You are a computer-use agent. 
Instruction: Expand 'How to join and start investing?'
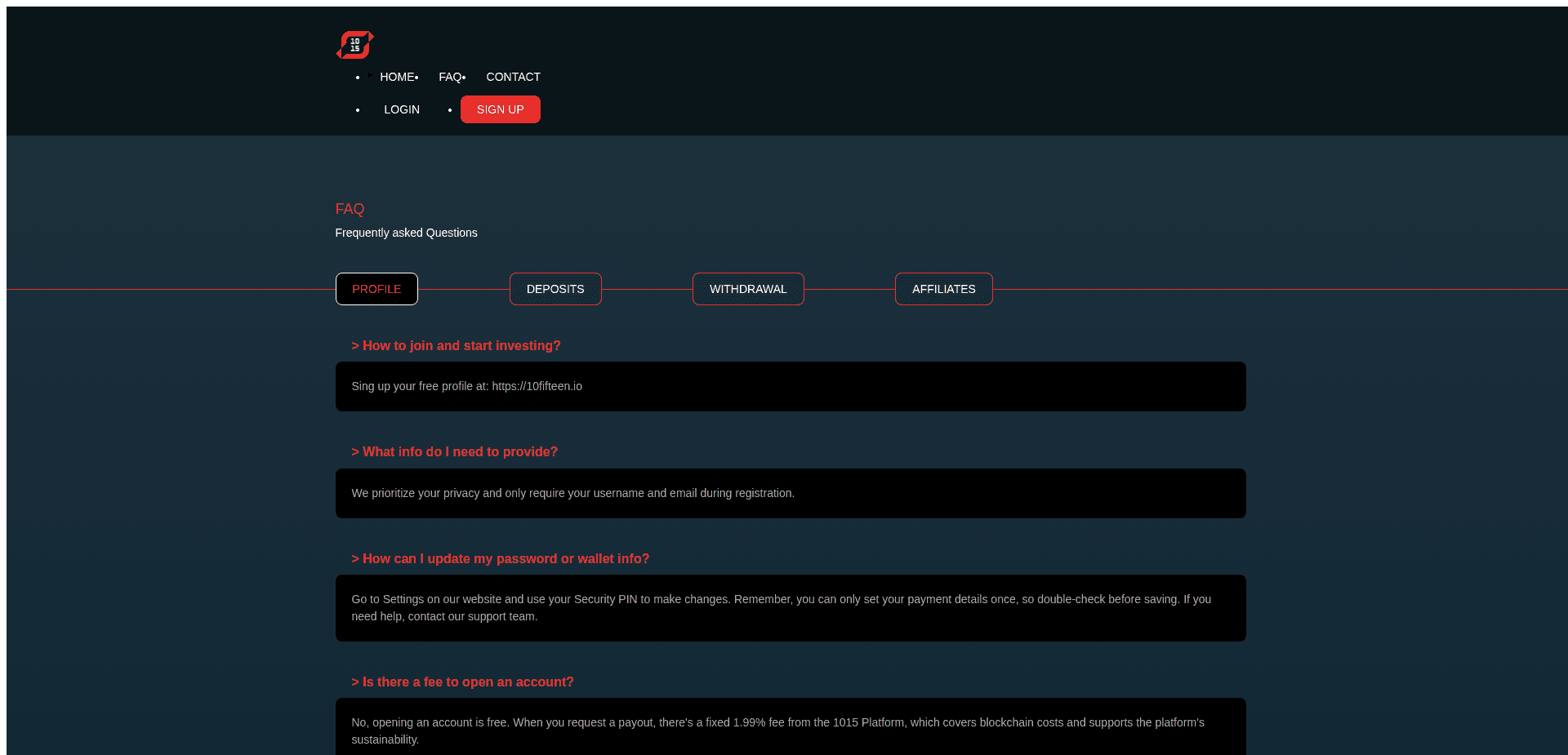(456, 345)
